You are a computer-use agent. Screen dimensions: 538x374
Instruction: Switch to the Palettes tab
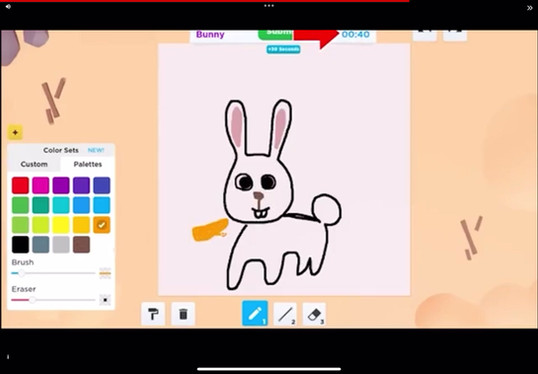(87, 164)
